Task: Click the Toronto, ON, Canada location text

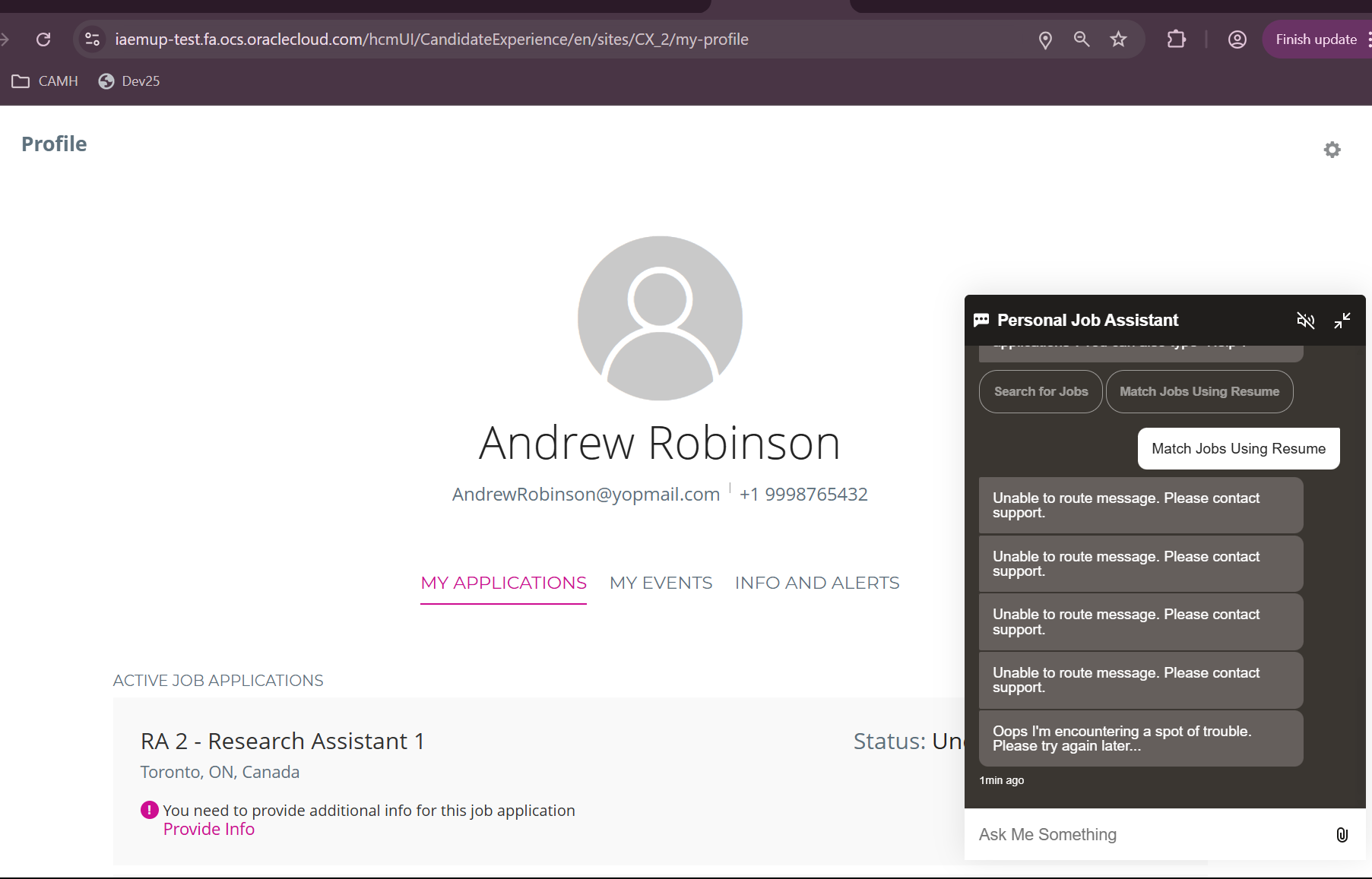Action: tap(220, 772)
